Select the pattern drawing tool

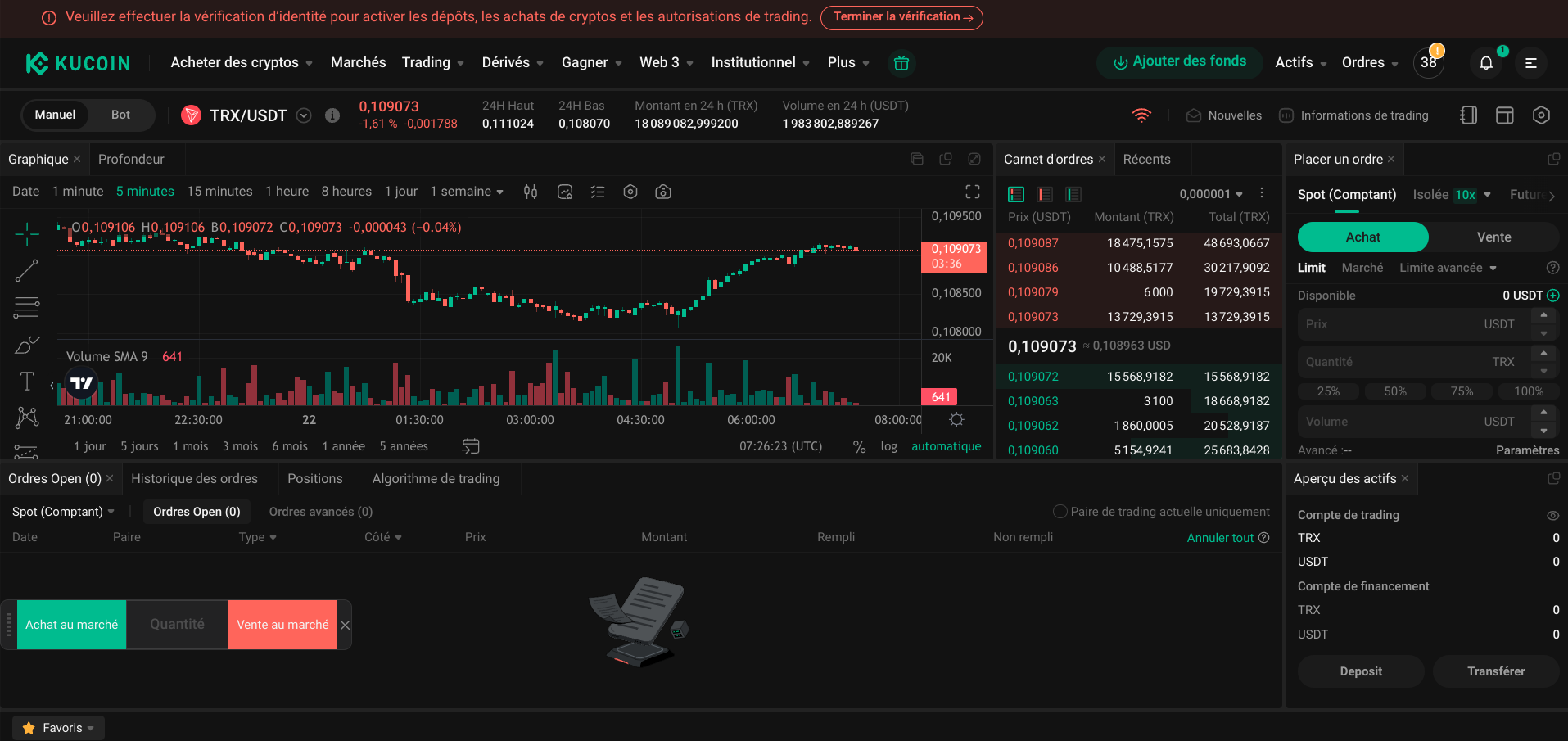[x=27, y=418]
